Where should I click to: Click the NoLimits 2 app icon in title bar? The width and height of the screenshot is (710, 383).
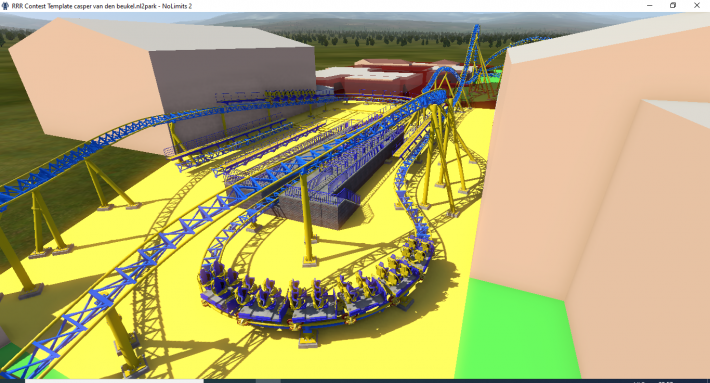[5, 6]
